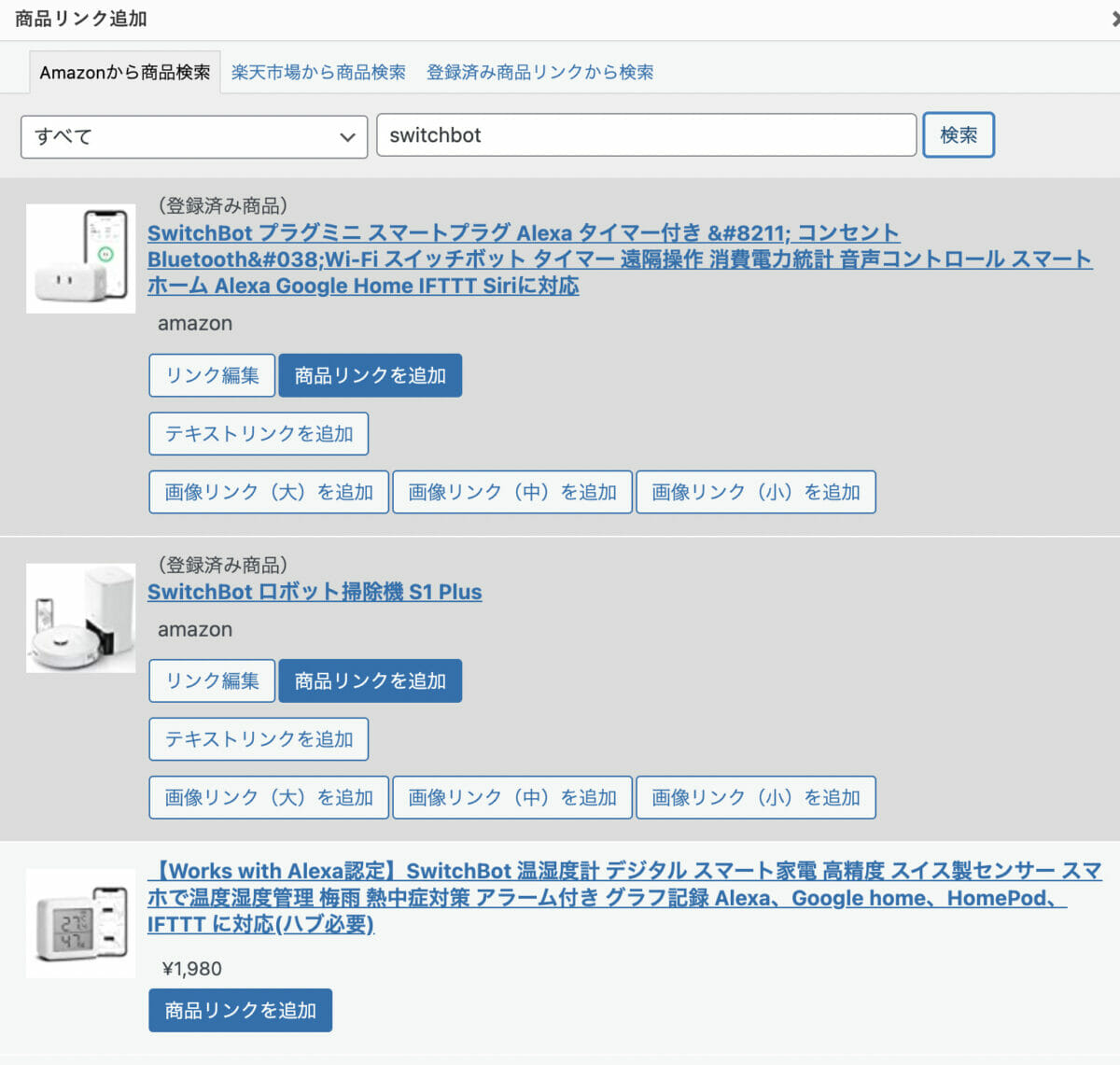This screenshot has width=1120, height=1065.
Task: Click the SwitchBot 温湿度計 product thumbnail
Action: click(x=80, y=923)
